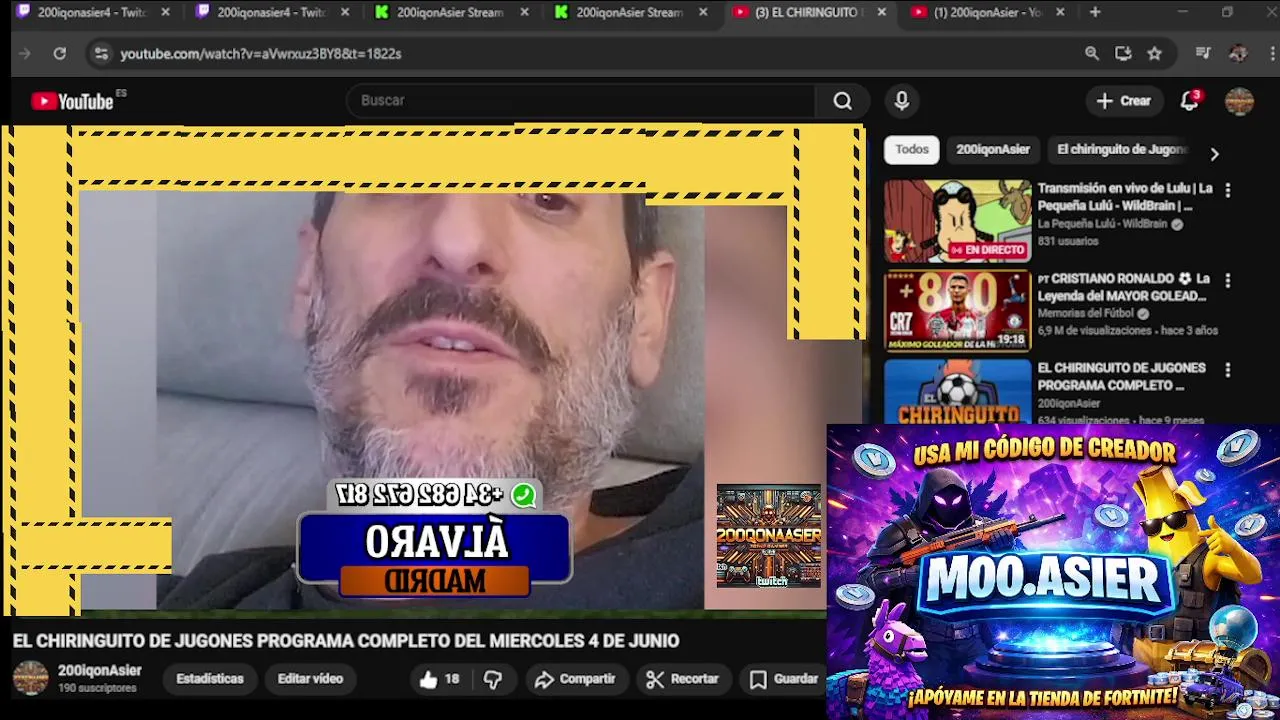This screenshot has width=1280, height=720.
Task: Click Memorias del Fútbol channel name
Action: point(1086,313)
